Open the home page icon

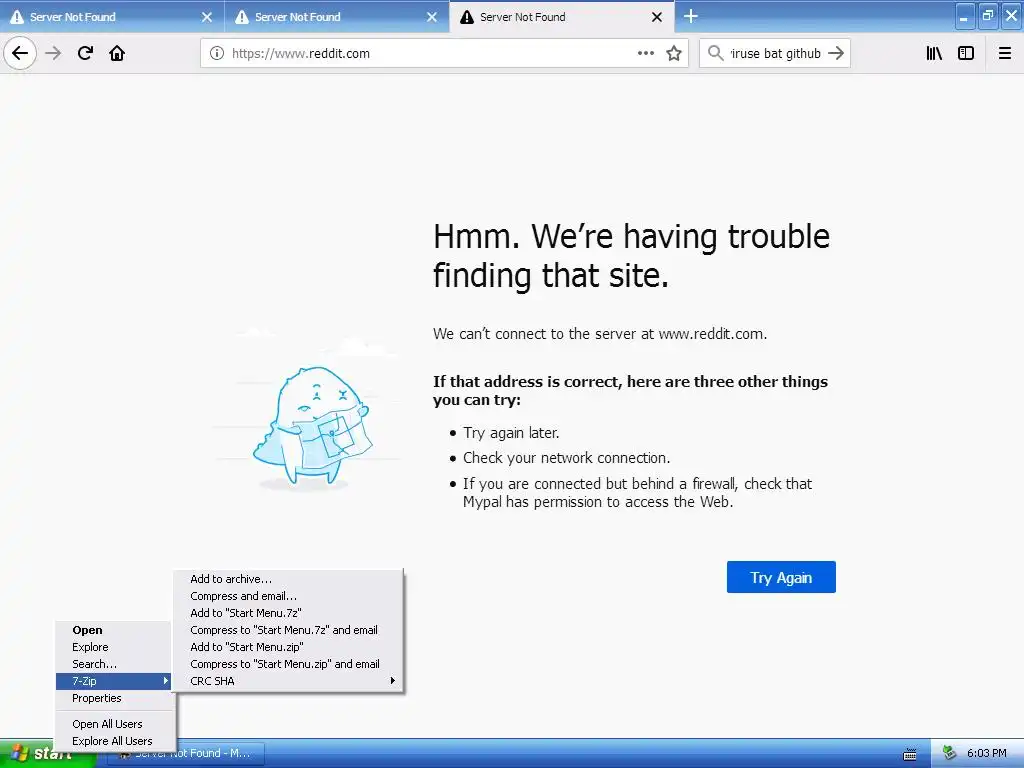(x=117, y=53)
